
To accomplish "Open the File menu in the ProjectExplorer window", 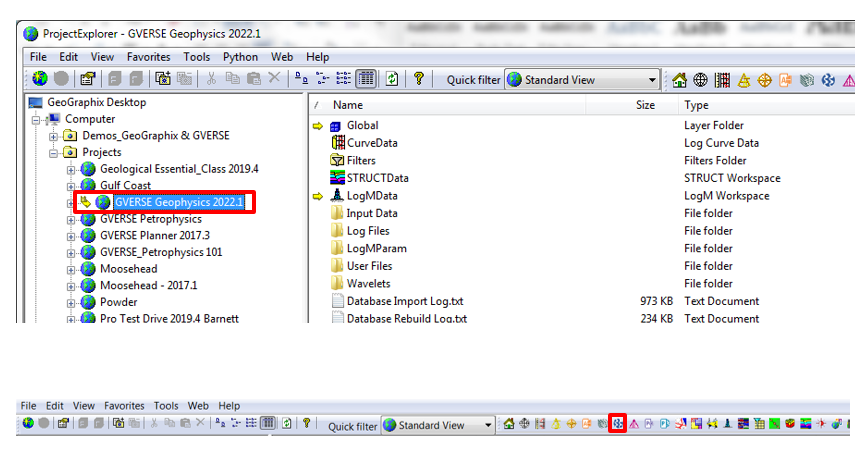I will (x=38, y=57).
